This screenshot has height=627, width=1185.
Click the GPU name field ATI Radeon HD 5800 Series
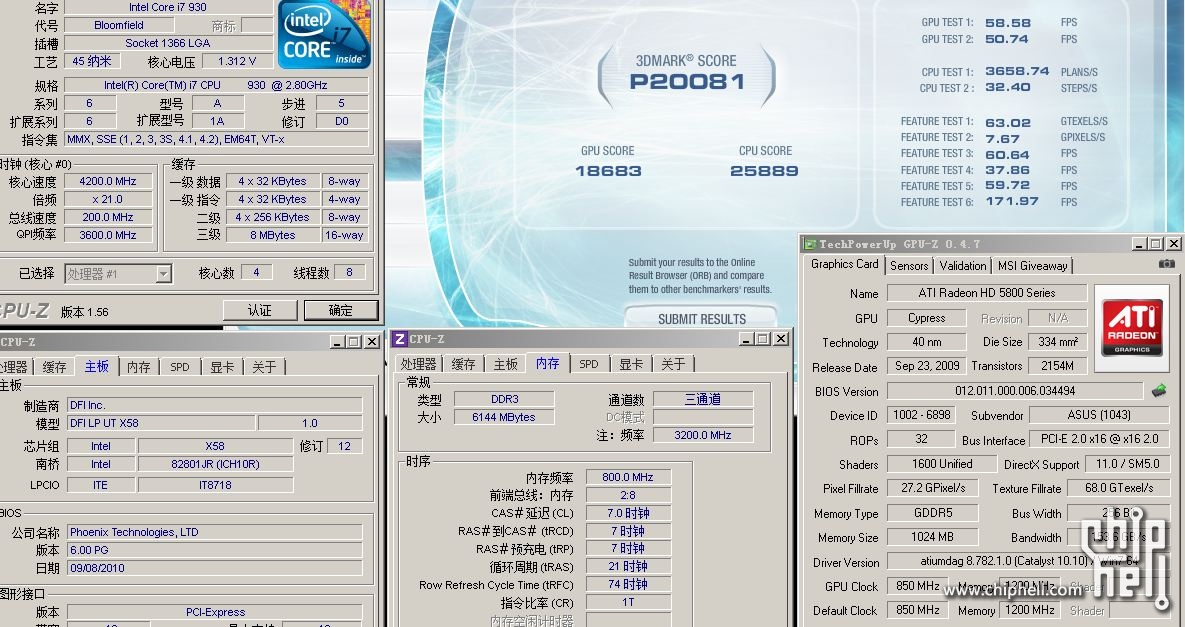(x=987, y=293)
